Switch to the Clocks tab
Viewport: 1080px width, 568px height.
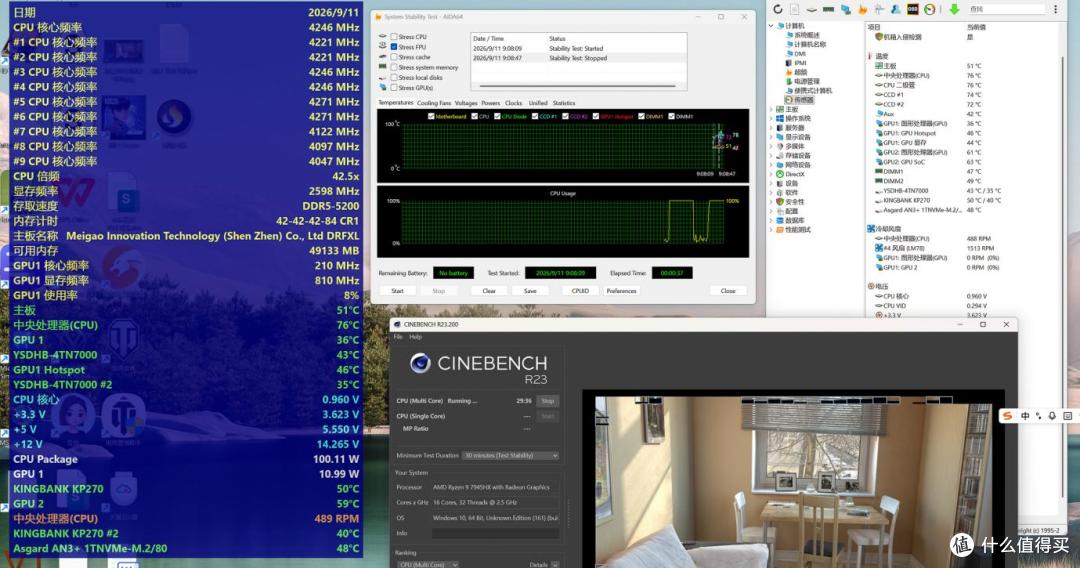(x=514, y=103)
